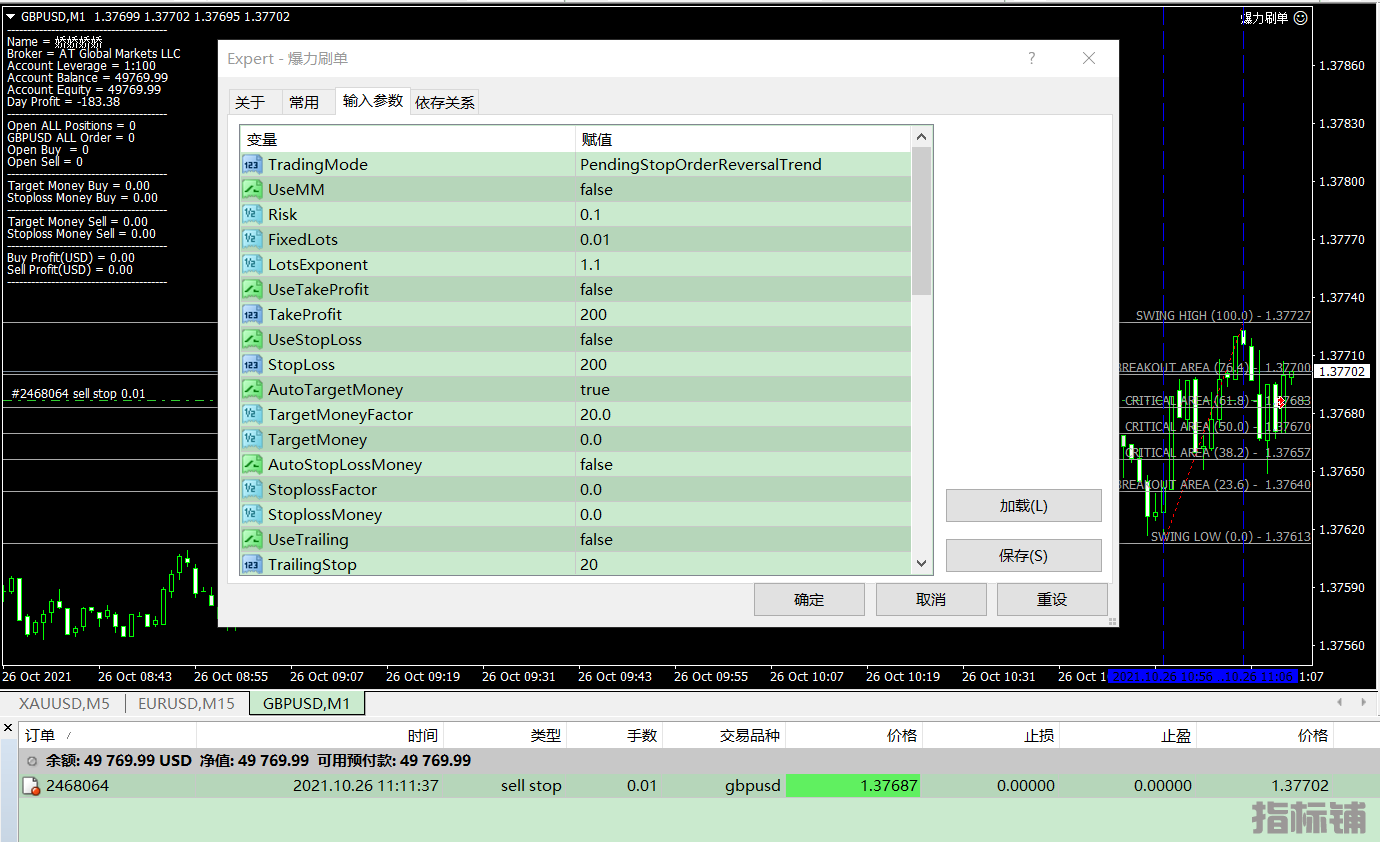Click the 手数 column header
The width and height of the screenshot is (1380, 842).
pyautogui.click(x=614, y=736)
